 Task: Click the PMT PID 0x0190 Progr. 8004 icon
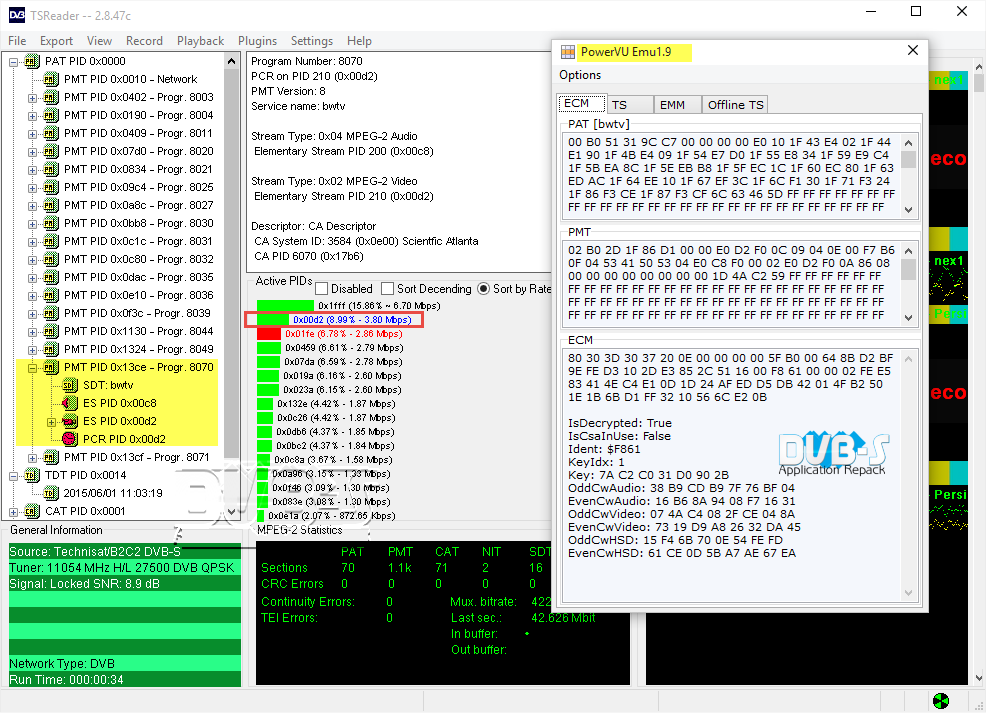pos(51,115)
